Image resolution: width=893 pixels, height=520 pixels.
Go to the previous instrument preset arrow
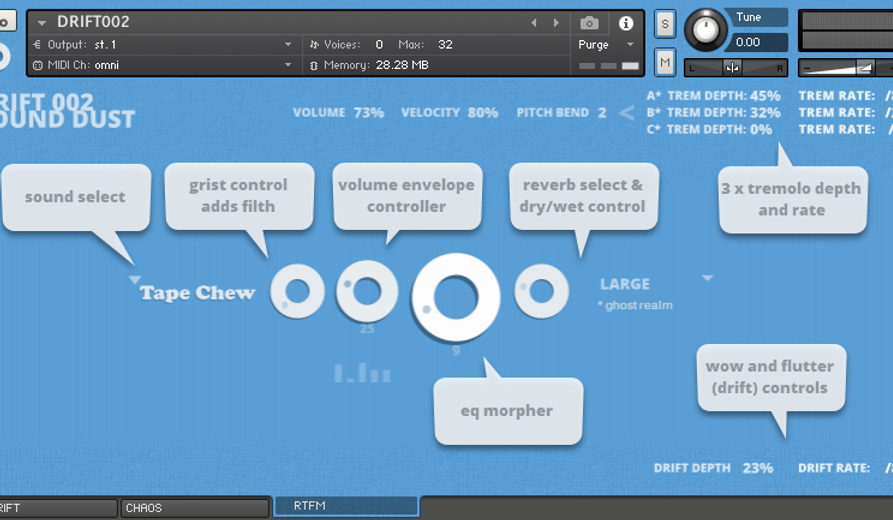tap(534, 23)
